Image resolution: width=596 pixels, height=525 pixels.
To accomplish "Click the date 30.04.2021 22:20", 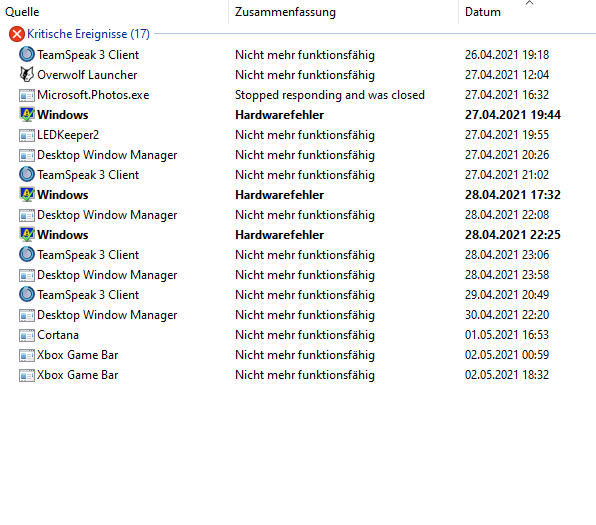I will [507, 315].
